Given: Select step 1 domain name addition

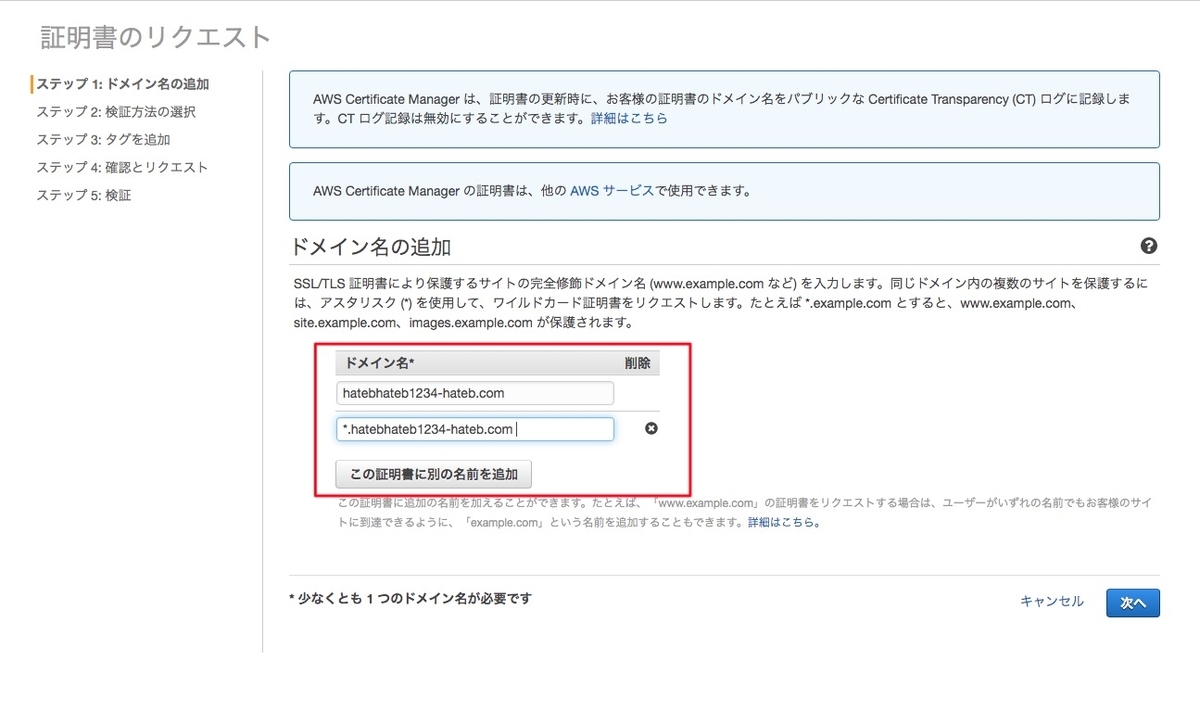Looking at the screenshot, I should click(x=123, y=84).
